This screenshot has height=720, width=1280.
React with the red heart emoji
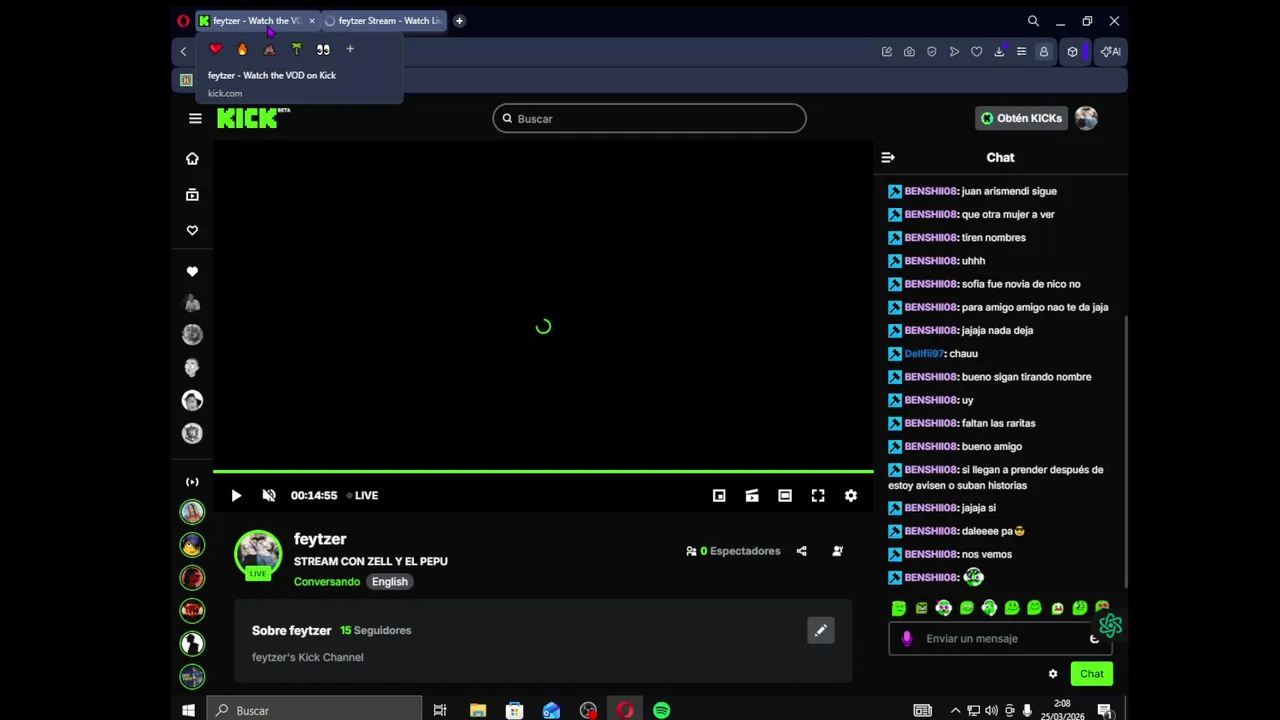click(215, 49)
